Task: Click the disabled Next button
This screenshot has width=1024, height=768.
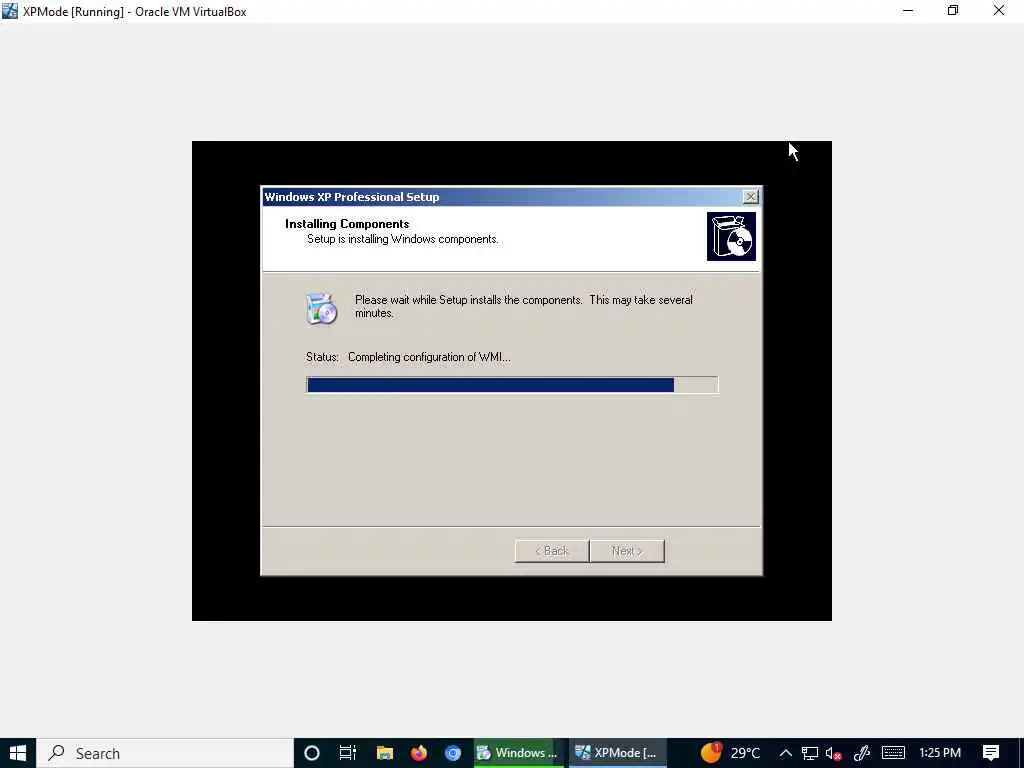Action: click(627, 551)
